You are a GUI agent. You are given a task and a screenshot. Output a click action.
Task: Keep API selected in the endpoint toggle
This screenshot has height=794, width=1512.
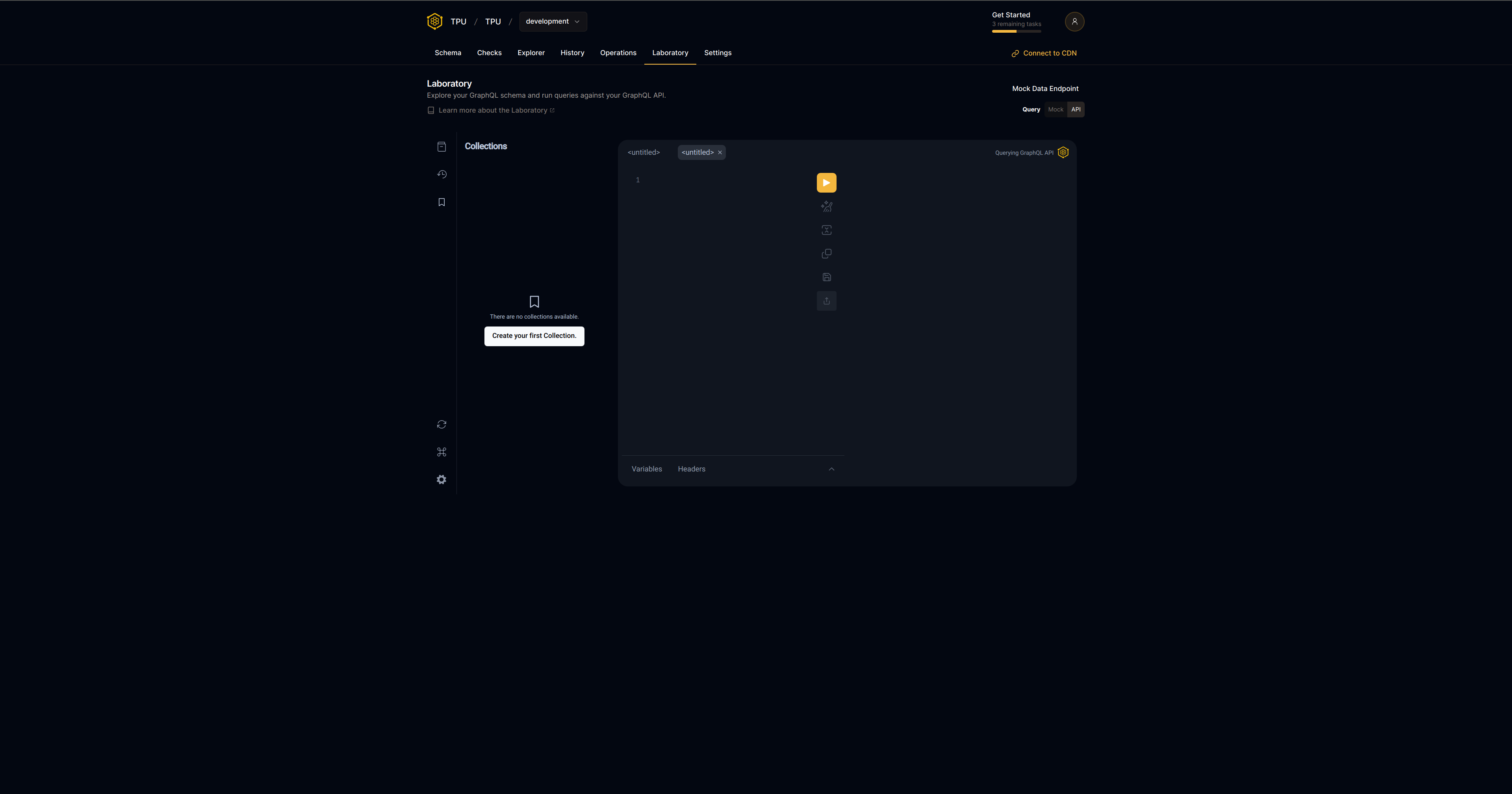coord(1076,109)
